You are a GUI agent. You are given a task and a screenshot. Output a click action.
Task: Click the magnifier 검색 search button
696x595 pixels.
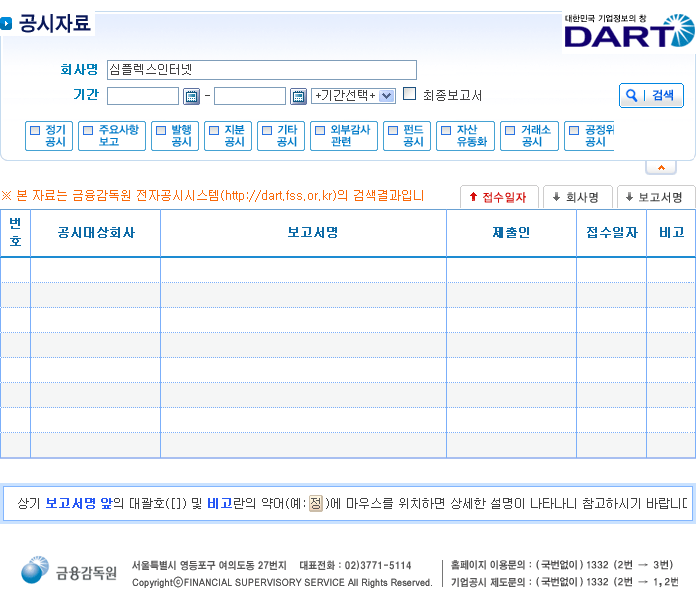coord(651,96)
